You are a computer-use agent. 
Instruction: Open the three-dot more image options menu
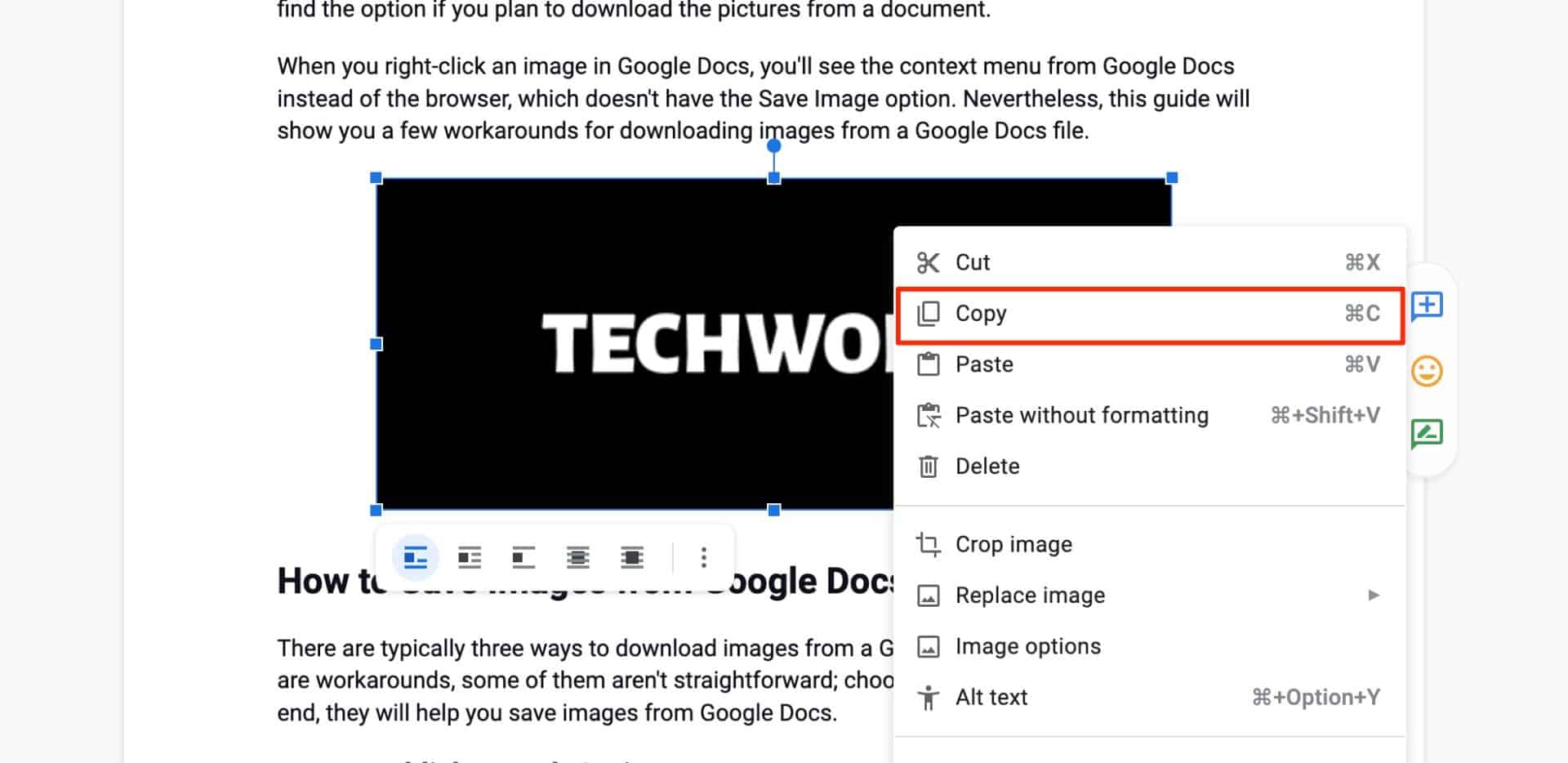pyautogui.click(x=702, y=557)
